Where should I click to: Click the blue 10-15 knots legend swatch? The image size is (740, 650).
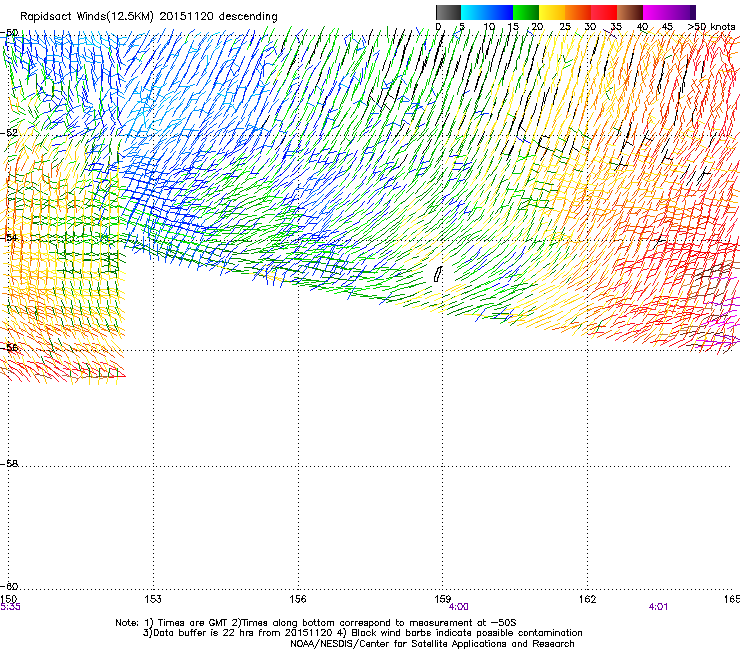500,12
